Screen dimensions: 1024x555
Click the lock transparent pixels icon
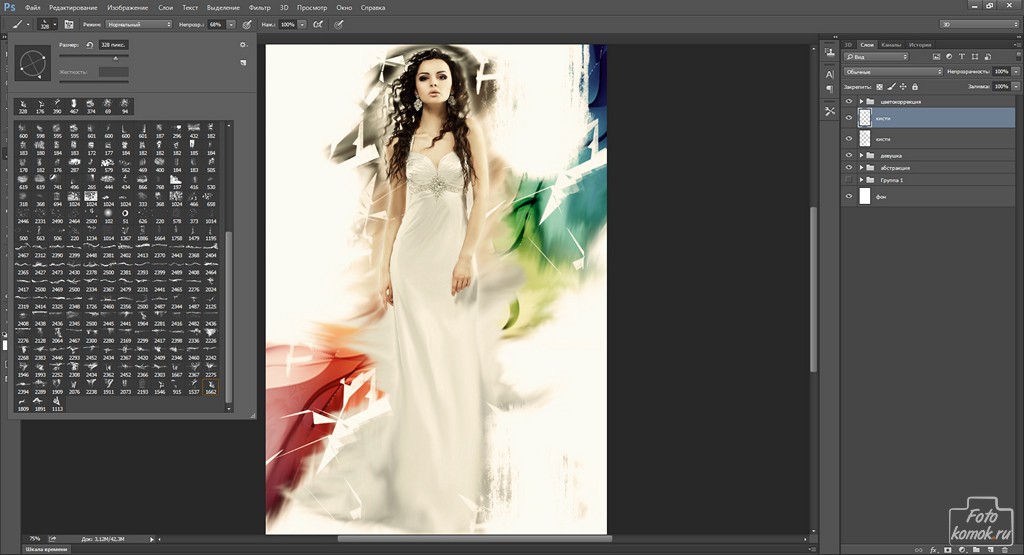click(x=882, y=87)
